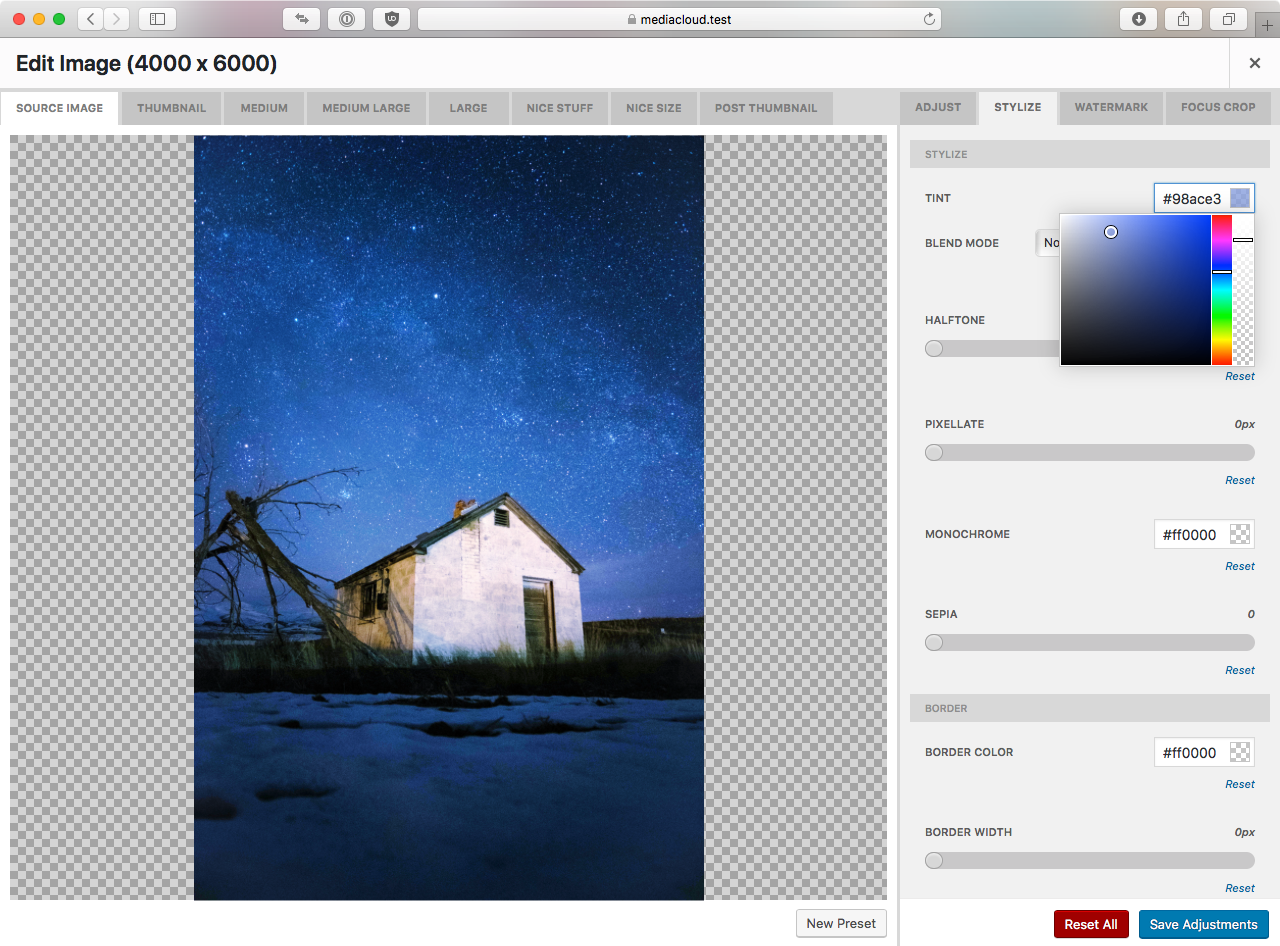Open the Focus Crop tab

click(x=1217, y=107)
